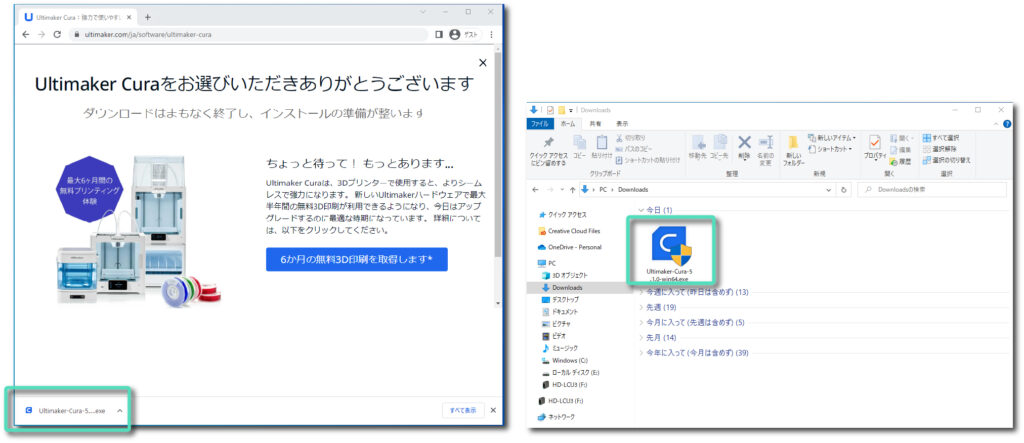Screen dimensions: 1024x443
Task: Click the 新しいフォルダー ribbon icon
Action: coord(793,150)
